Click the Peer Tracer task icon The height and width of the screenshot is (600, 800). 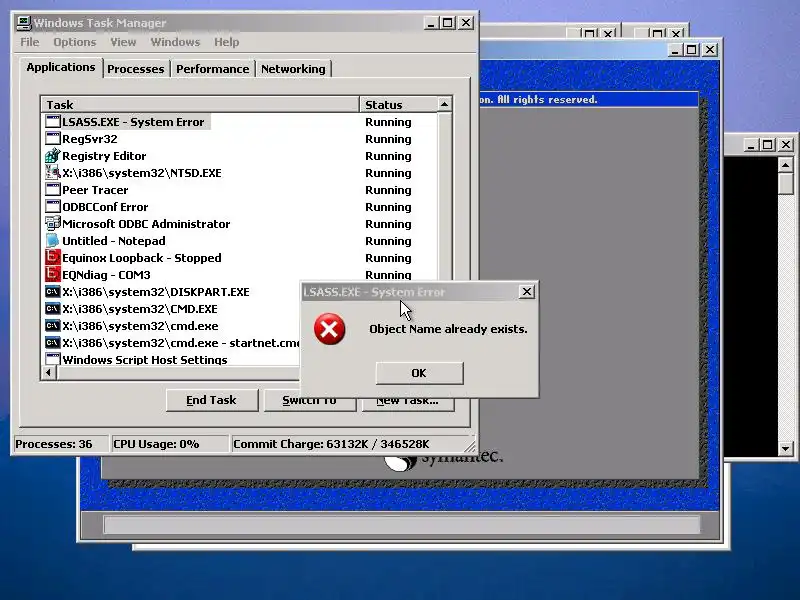click(x=53, y=189)
